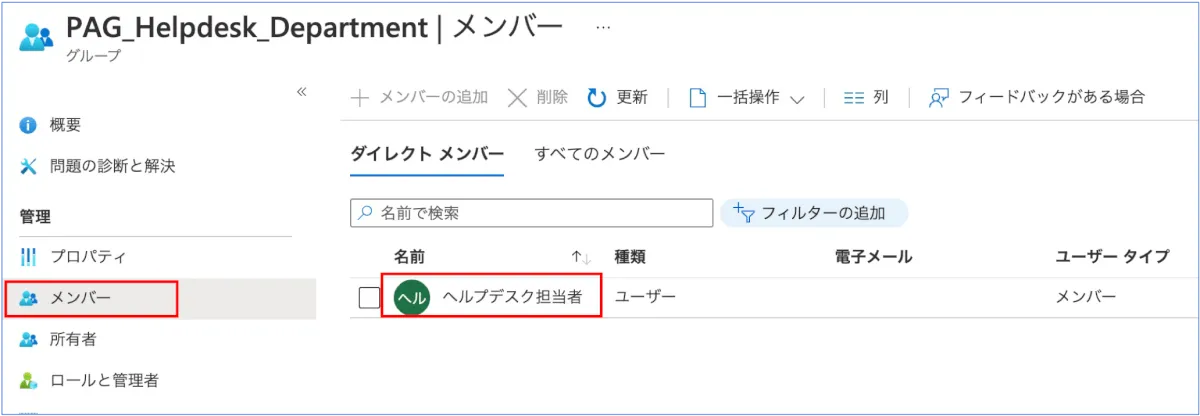Click ユーザー cell in 種類 column
The image size is (1200, 416).
645,296
